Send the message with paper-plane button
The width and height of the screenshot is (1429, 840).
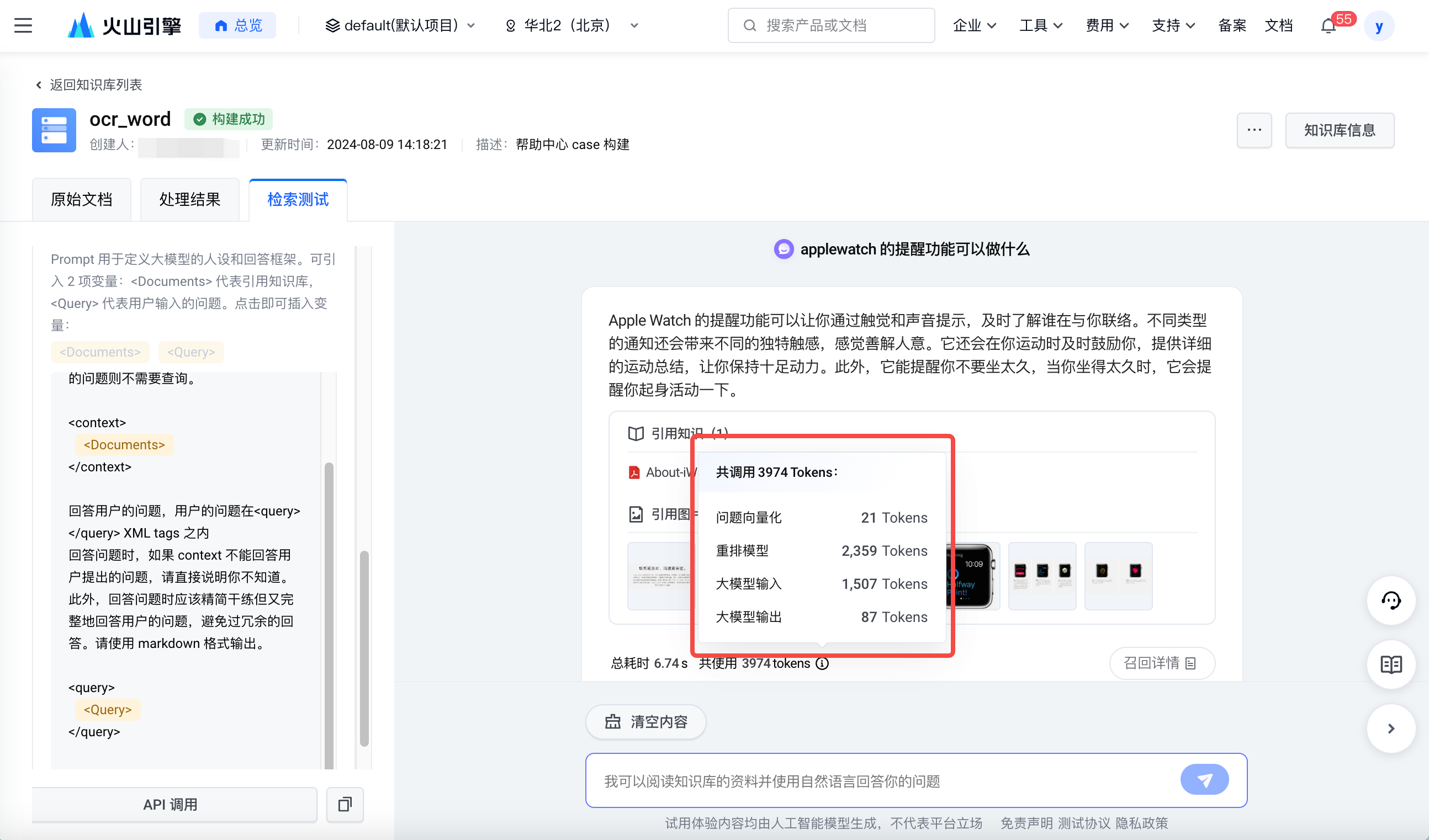pos(1204,780)
